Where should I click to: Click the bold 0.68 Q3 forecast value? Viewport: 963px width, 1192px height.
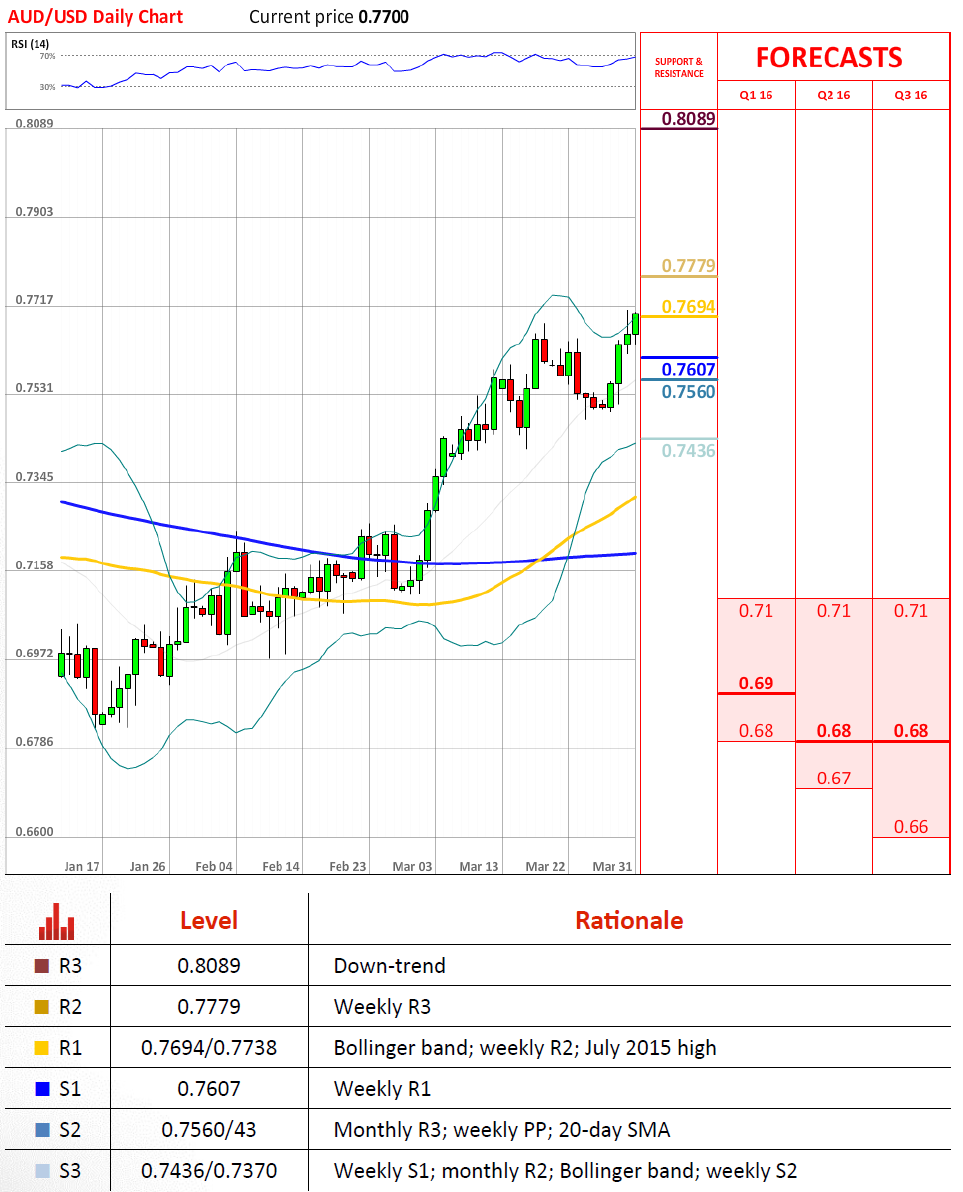(x=911, y=731)
